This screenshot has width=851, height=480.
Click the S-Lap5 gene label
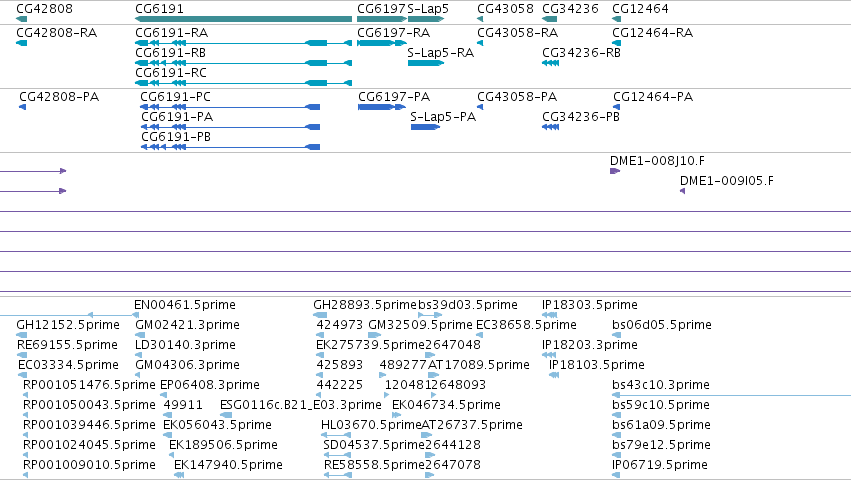point(428,9)
